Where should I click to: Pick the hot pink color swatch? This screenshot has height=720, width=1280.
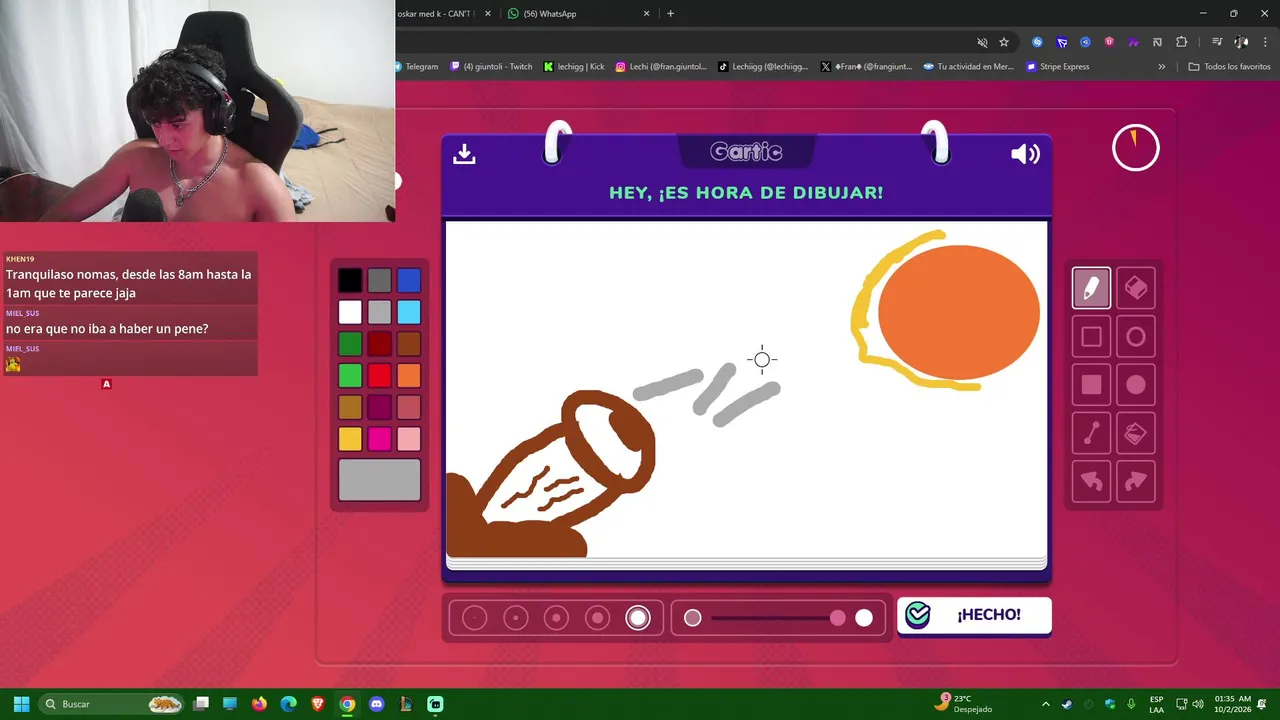379,439
